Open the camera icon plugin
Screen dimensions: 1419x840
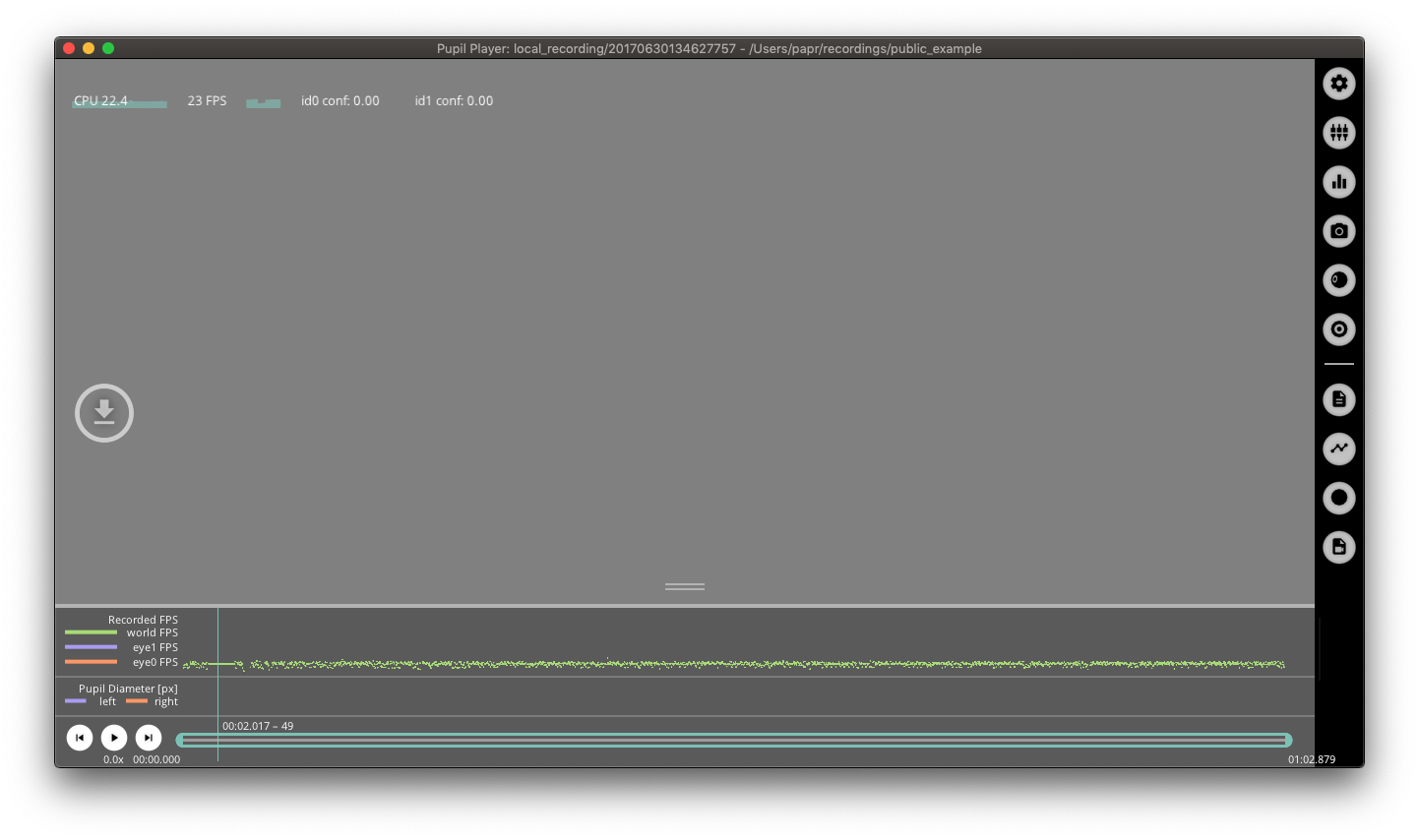coord(1339,231)
